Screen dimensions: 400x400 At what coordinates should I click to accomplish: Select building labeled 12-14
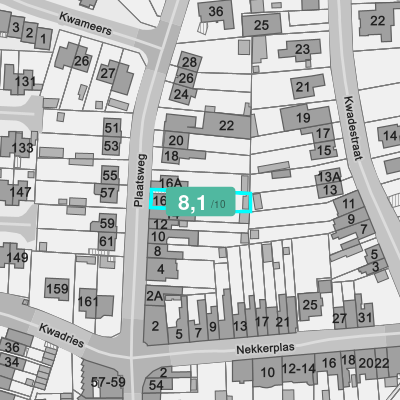tap(299, 368)
